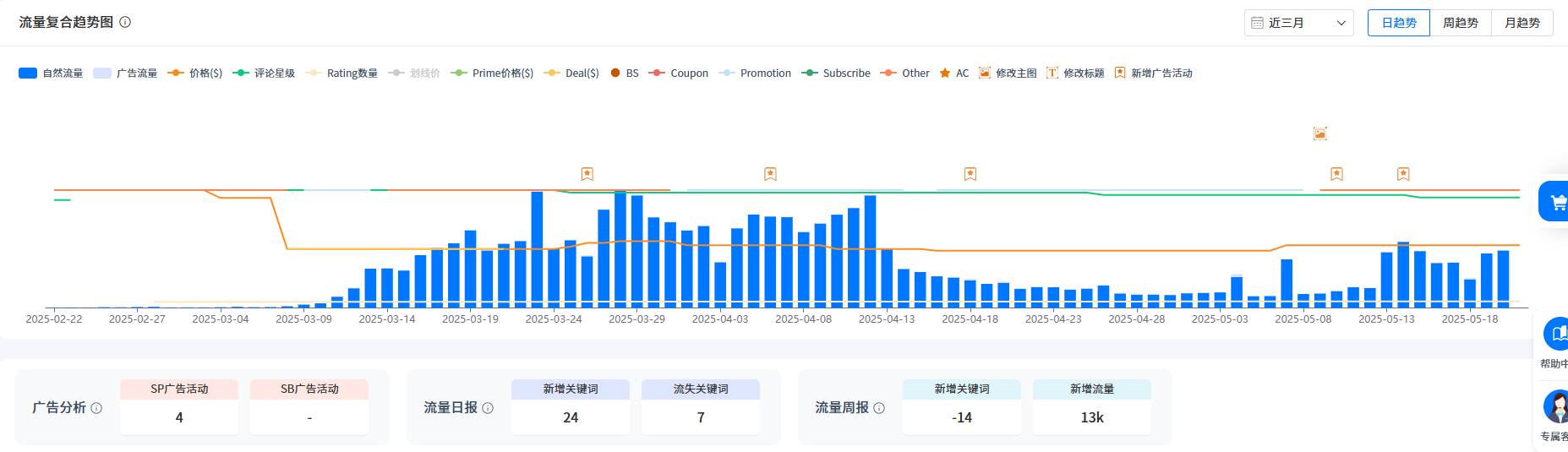Switch to 周趋势 tab
The width and height of the screenshot is (1568, 452).
tap(1461, 23)
